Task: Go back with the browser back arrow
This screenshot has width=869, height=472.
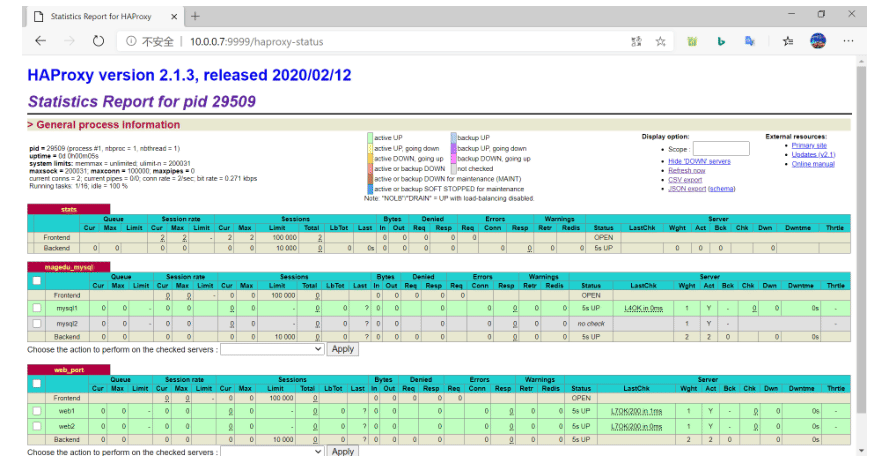Action: (40, 41)
